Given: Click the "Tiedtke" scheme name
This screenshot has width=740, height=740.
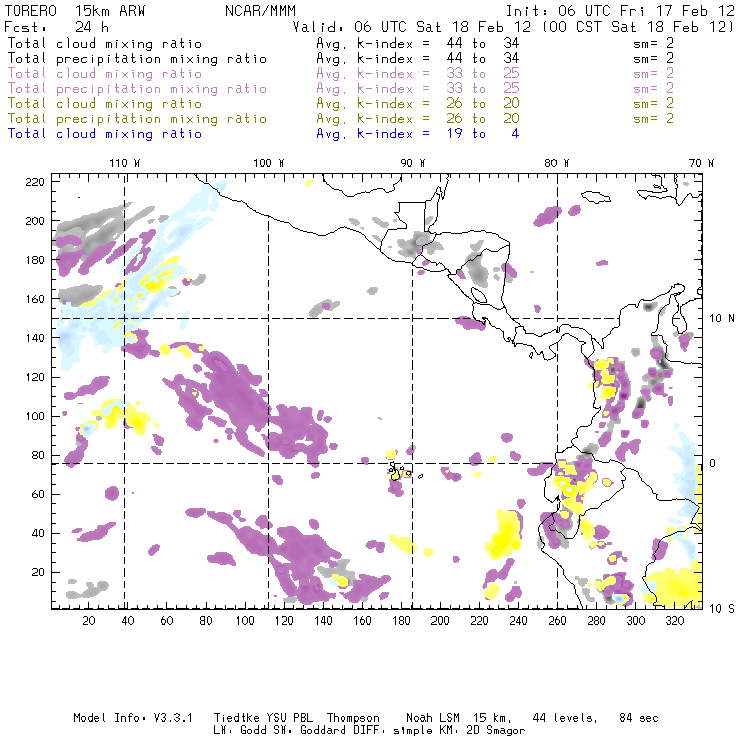Looking at the screenshot, I should [x=236, y=718].
